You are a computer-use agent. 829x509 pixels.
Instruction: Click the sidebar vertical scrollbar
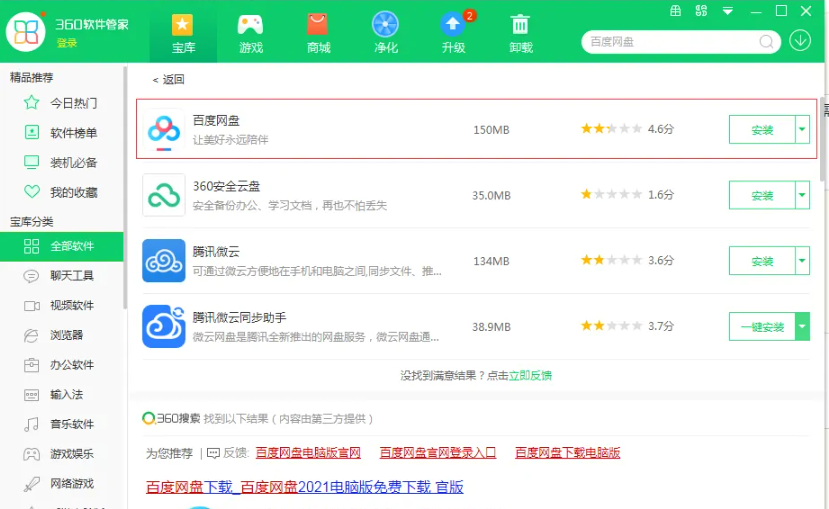tap(125, 188)
